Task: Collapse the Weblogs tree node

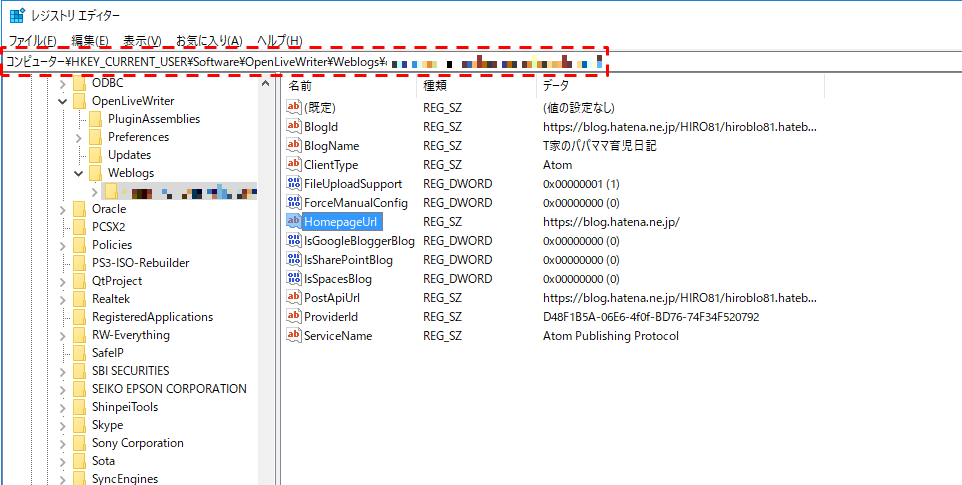Action: click(79, 173)
